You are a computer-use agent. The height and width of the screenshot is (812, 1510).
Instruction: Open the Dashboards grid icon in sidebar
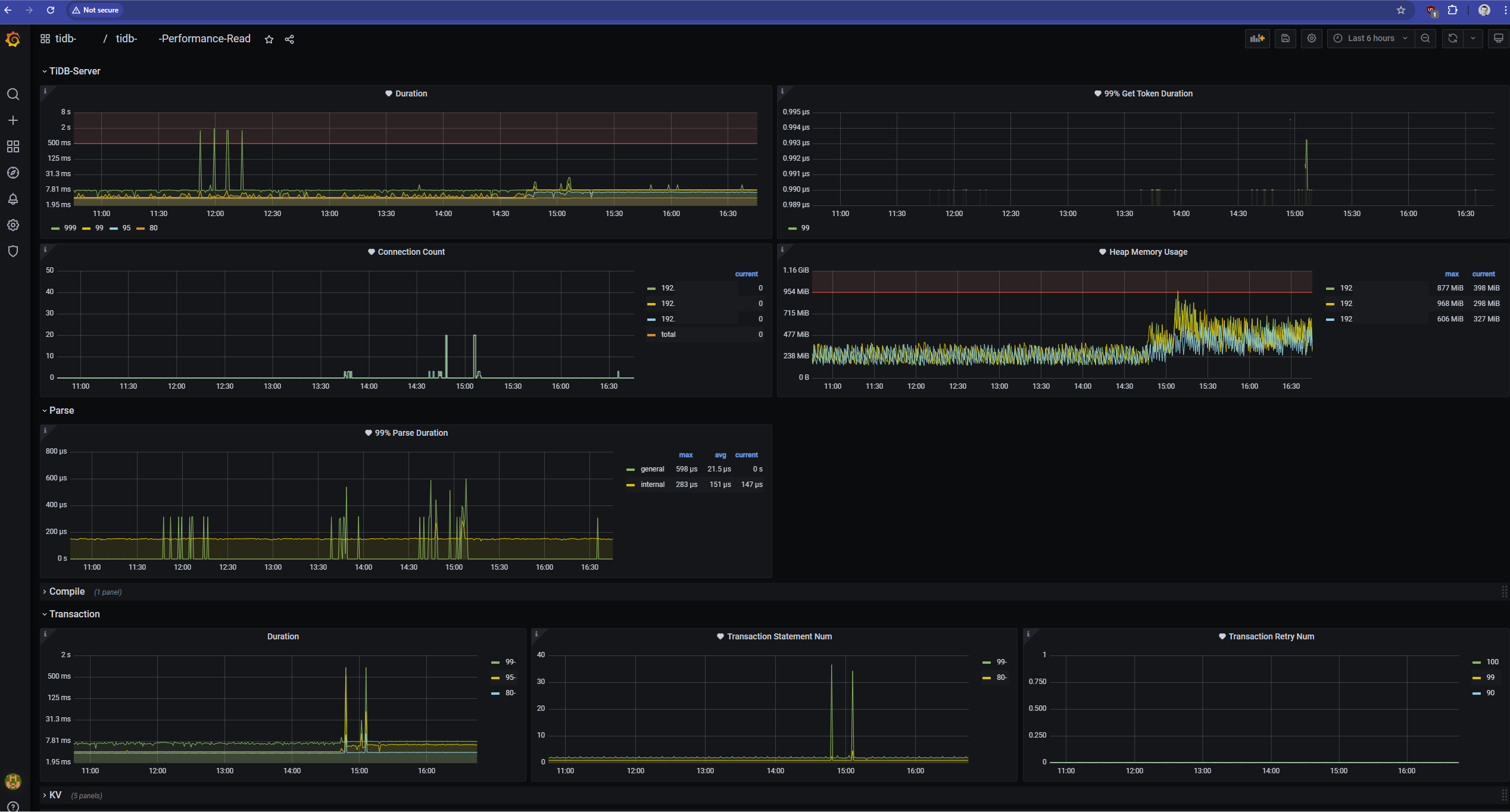[x=13, y=146]
